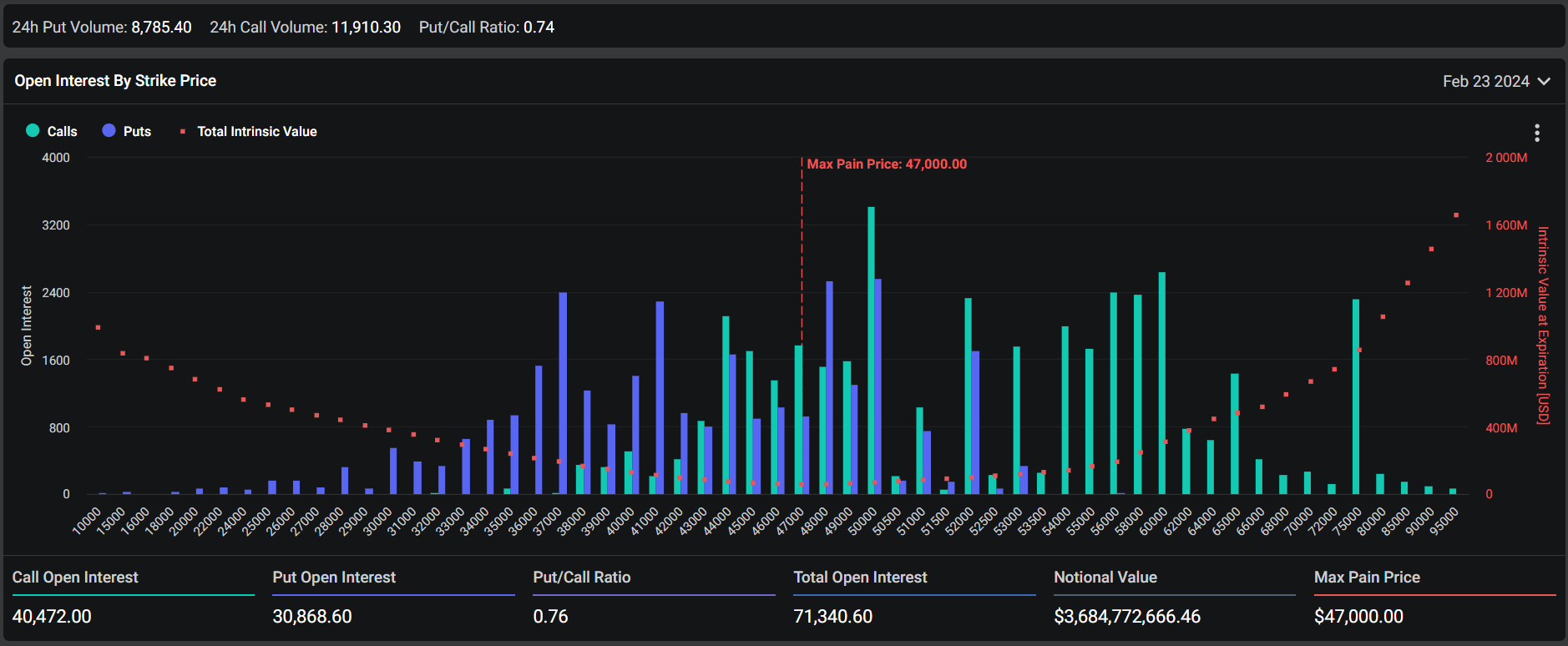Click the Open Interest By Strike Price title
This screenshot has height=646, width=1568.
click(115, 81)
